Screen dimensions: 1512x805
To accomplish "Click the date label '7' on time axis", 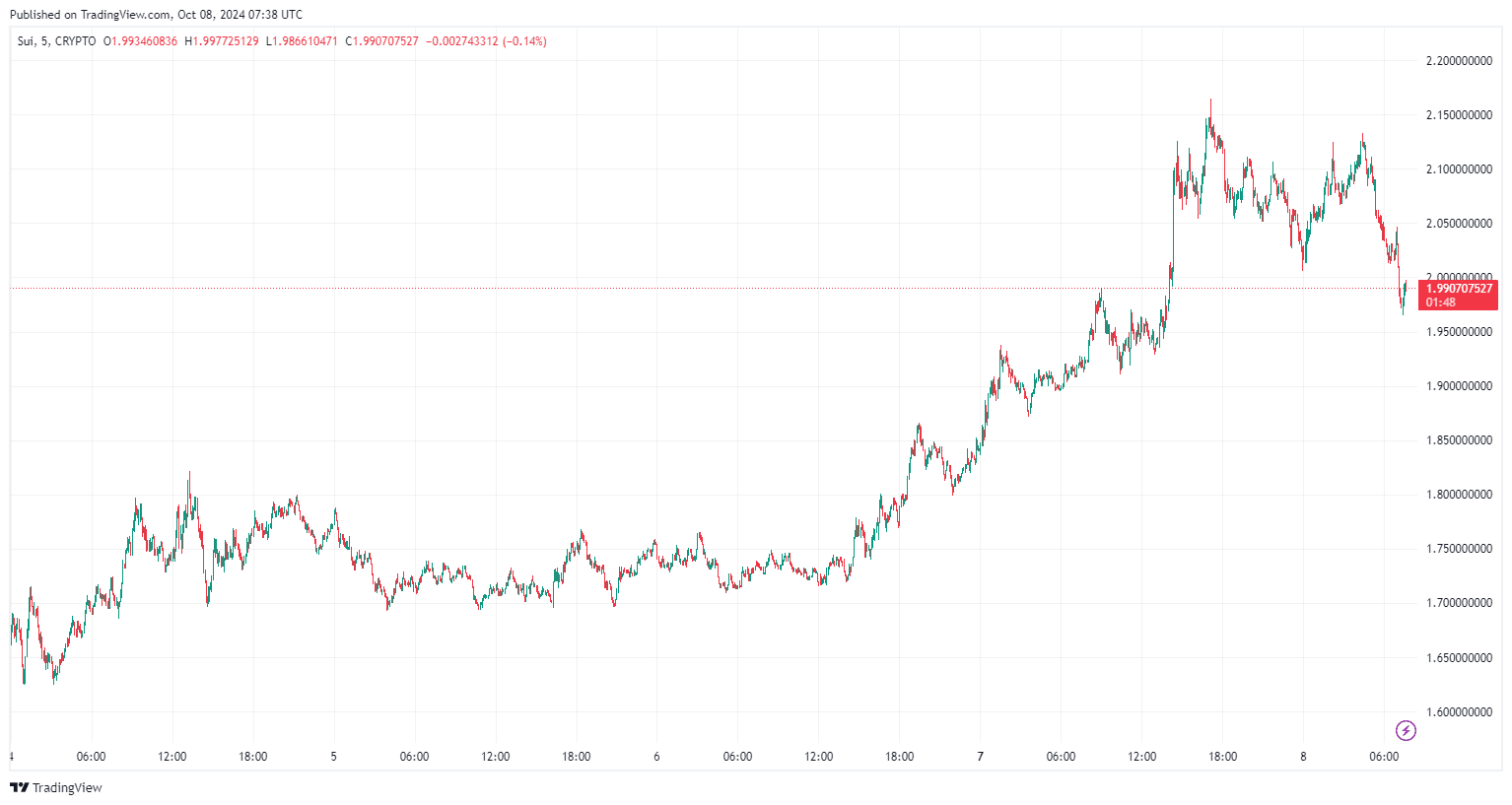I will click(981, 757).
